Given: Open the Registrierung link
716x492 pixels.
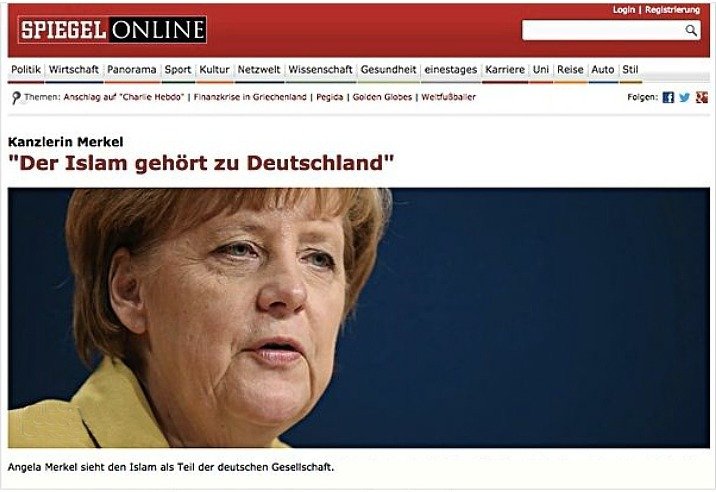Looking at the screenshot, I should (672, 10).
